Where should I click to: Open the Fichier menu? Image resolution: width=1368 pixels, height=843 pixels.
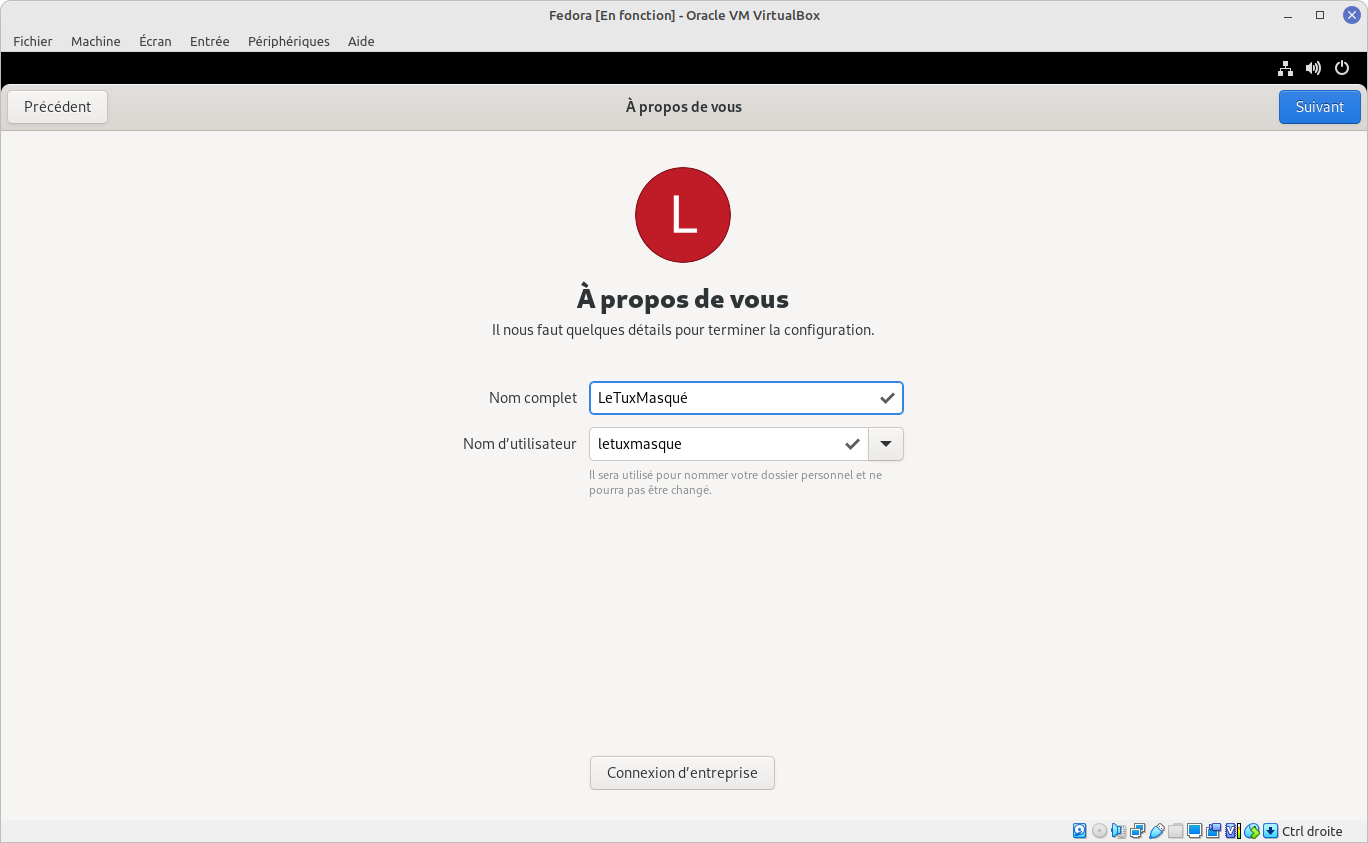click(x=33, y=41)
